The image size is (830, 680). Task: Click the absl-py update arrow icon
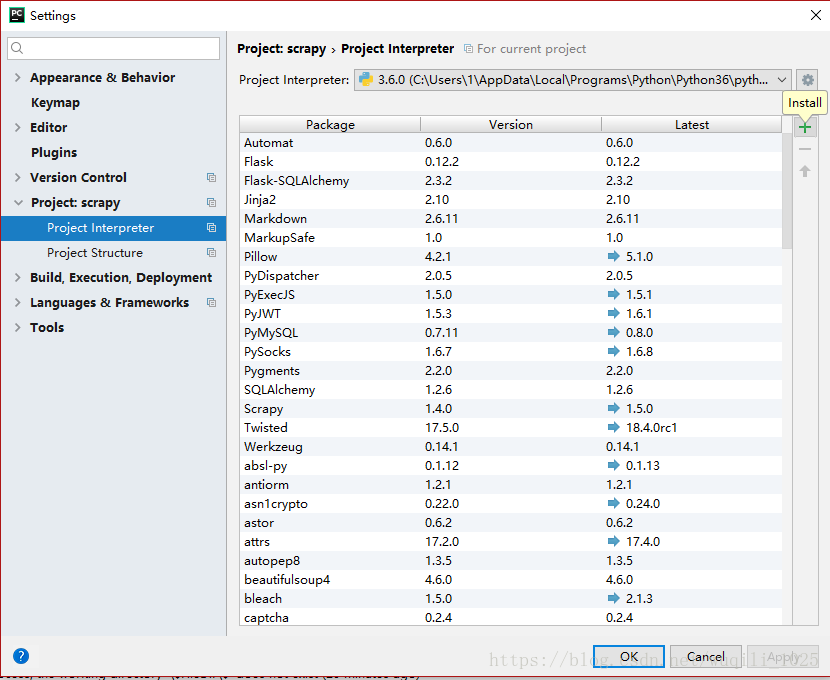tap(614, 465)
